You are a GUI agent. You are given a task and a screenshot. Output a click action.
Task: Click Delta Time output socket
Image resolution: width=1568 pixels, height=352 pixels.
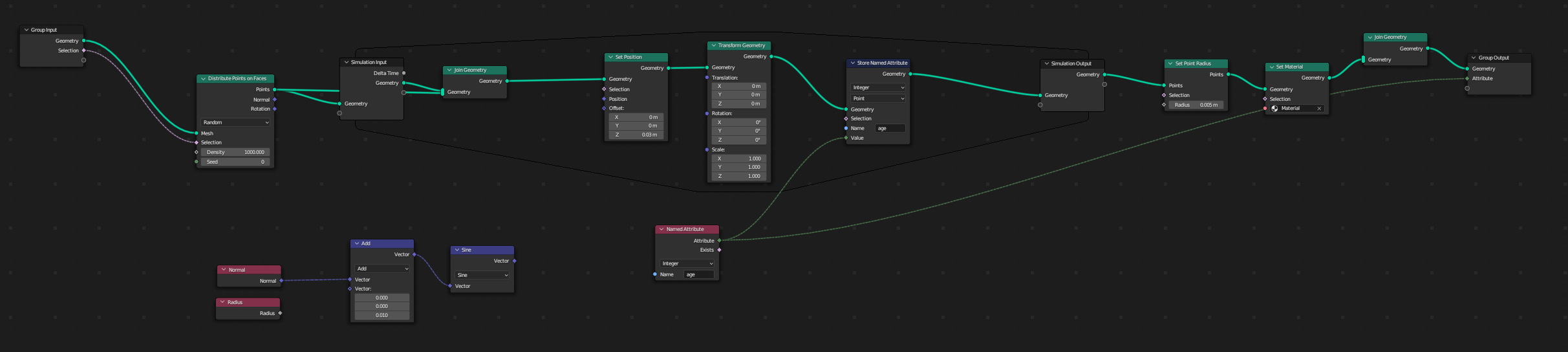[x=404, y=73]
